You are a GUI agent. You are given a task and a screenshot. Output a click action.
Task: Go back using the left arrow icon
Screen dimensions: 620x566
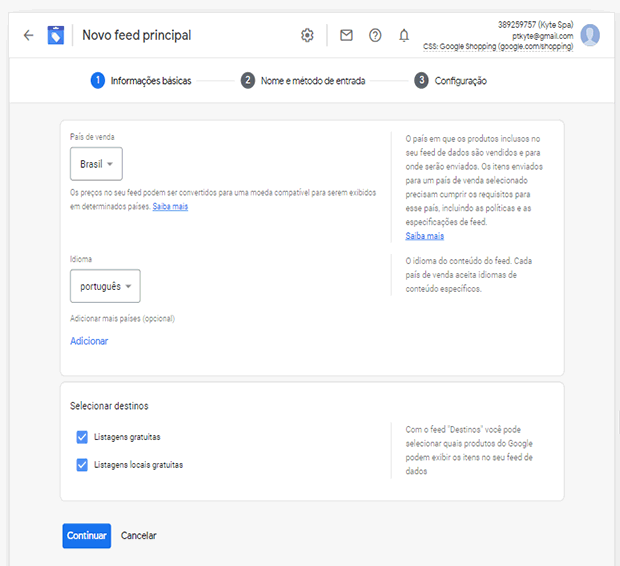point(28,35)
